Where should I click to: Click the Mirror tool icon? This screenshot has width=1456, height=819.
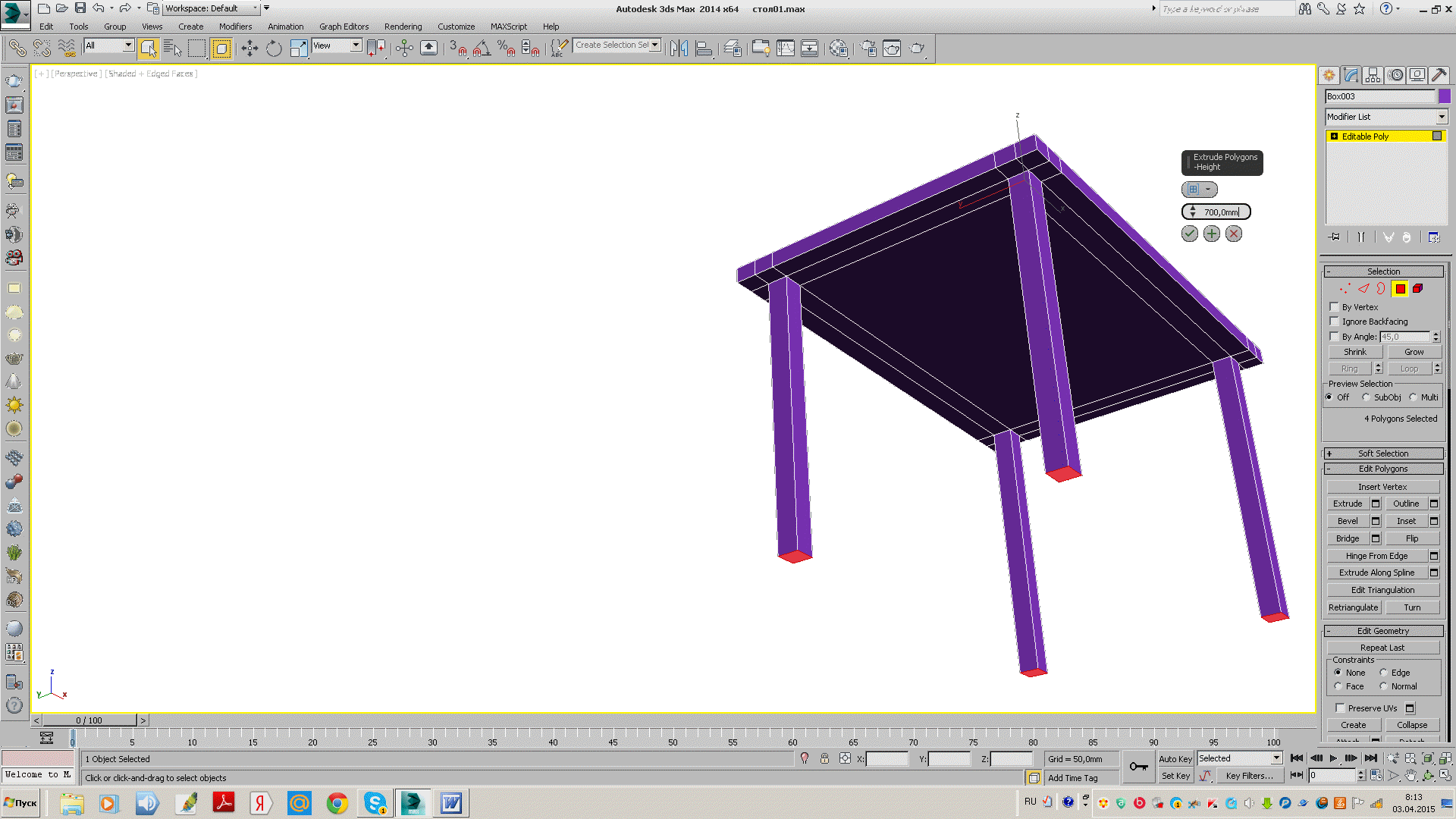[x=679, y=49]
